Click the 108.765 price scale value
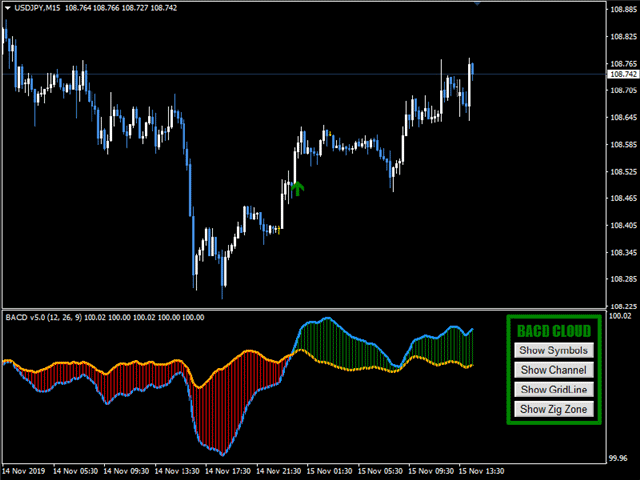The width and height of the screenshot is (640, 480). tap(623, 64)
